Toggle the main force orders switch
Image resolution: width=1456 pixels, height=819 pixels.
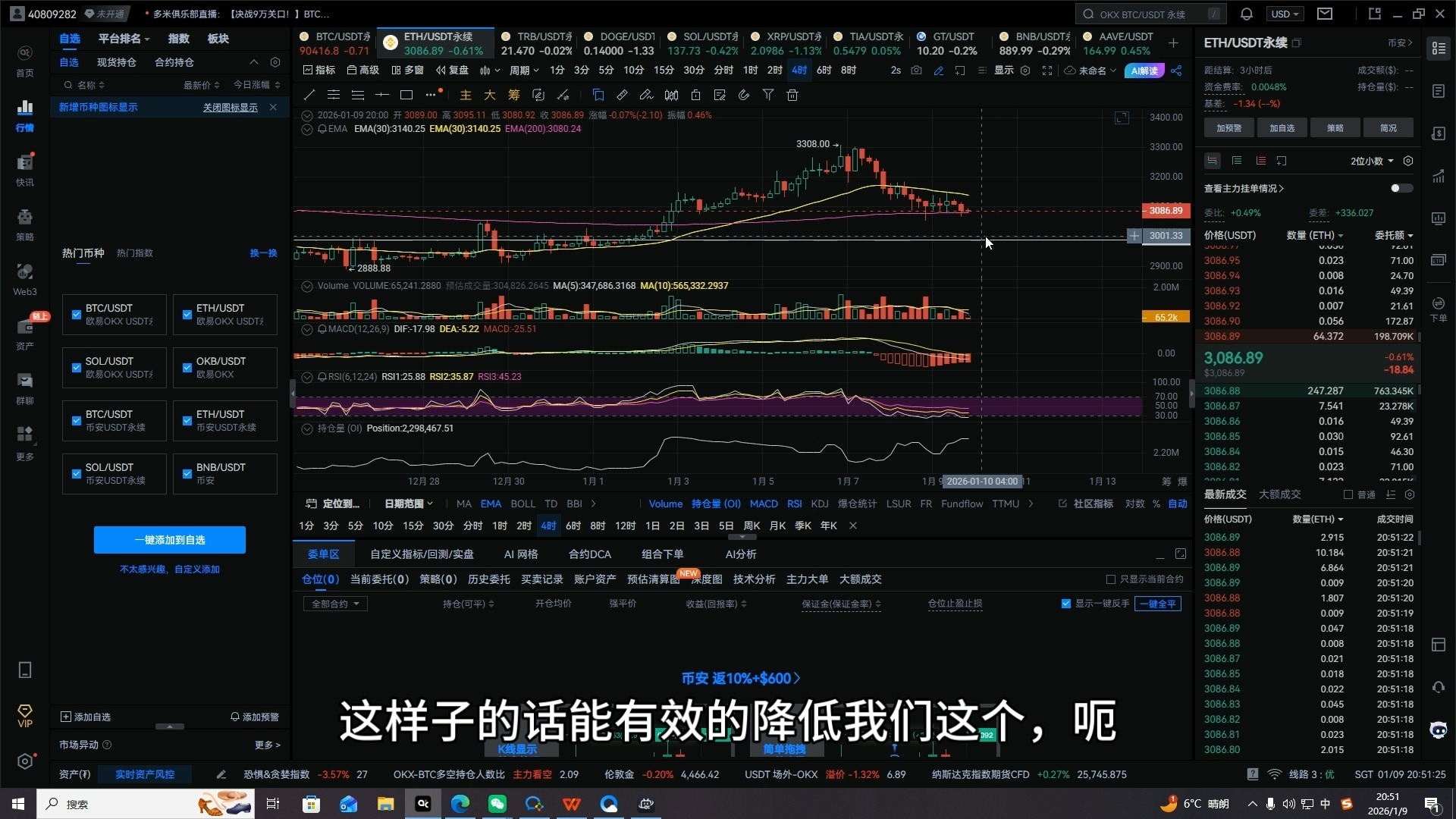point(1401,188)
